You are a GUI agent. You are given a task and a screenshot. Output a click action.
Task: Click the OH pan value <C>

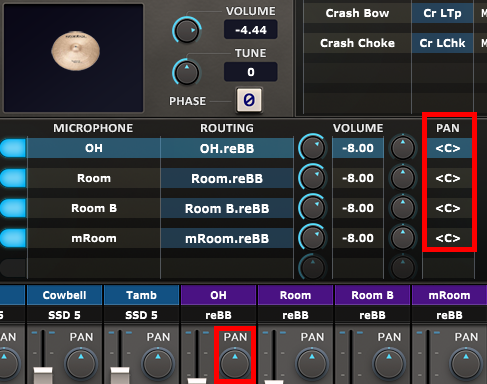click(x=448, y=148)
